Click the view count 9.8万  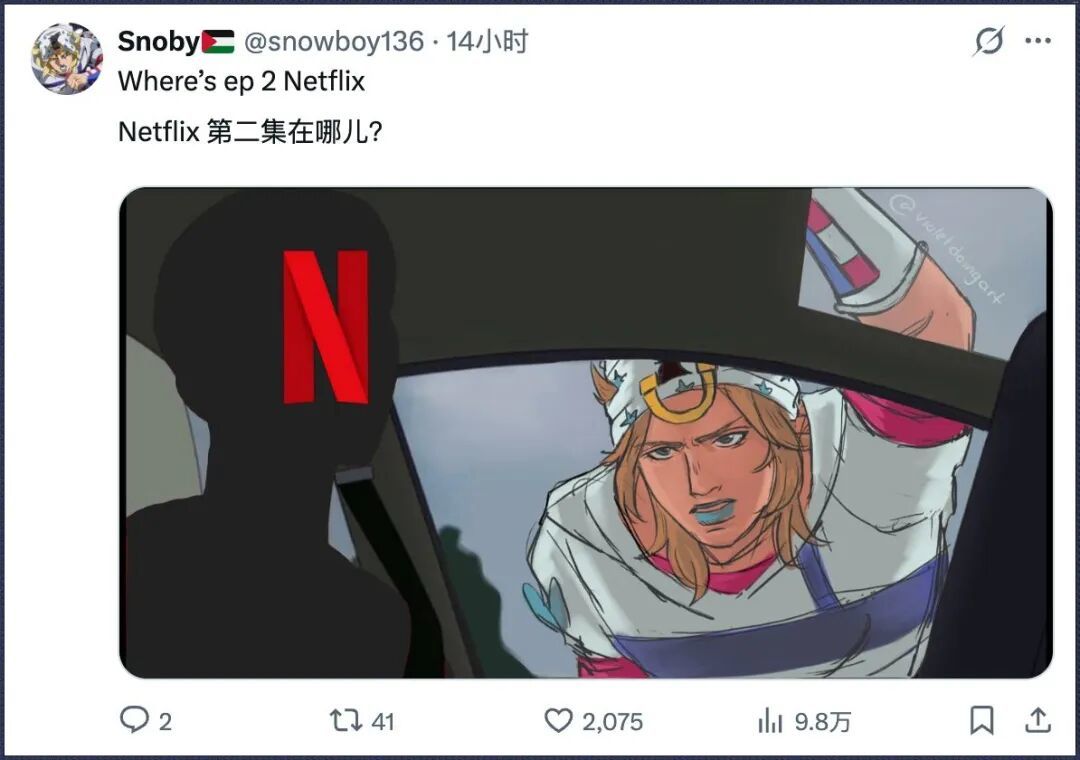tap(822, 722)
